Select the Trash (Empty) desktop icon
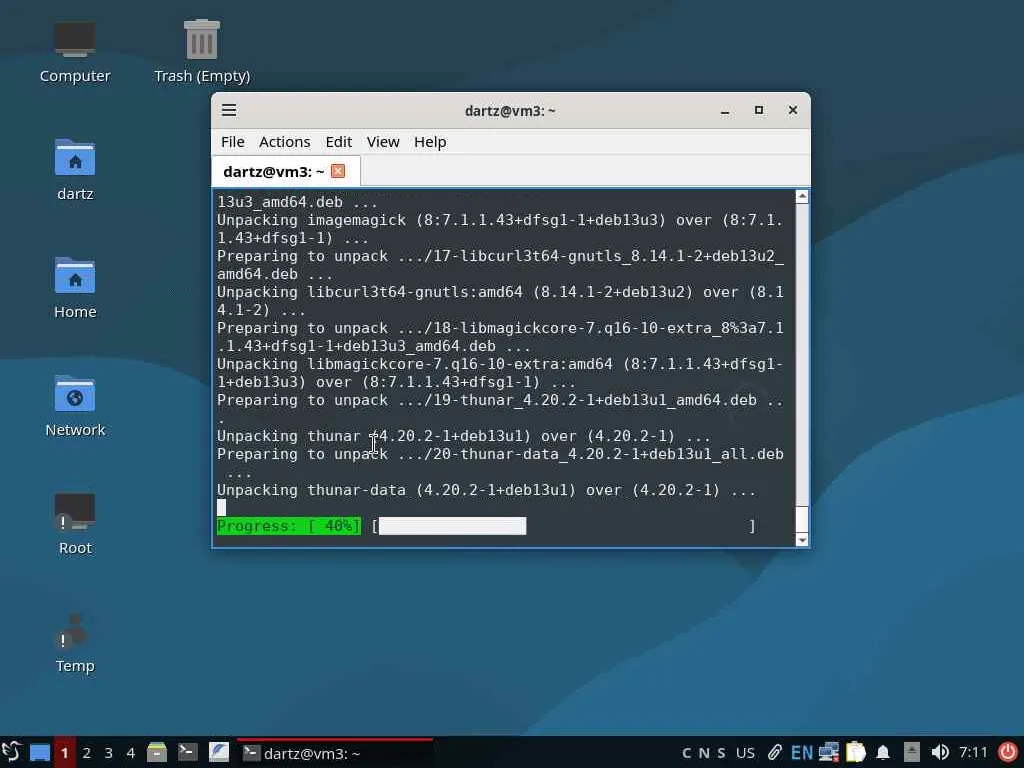Image resolution: width=1024 pixels, height=768 pixels. pyautogui.click(x=202, y=52)
